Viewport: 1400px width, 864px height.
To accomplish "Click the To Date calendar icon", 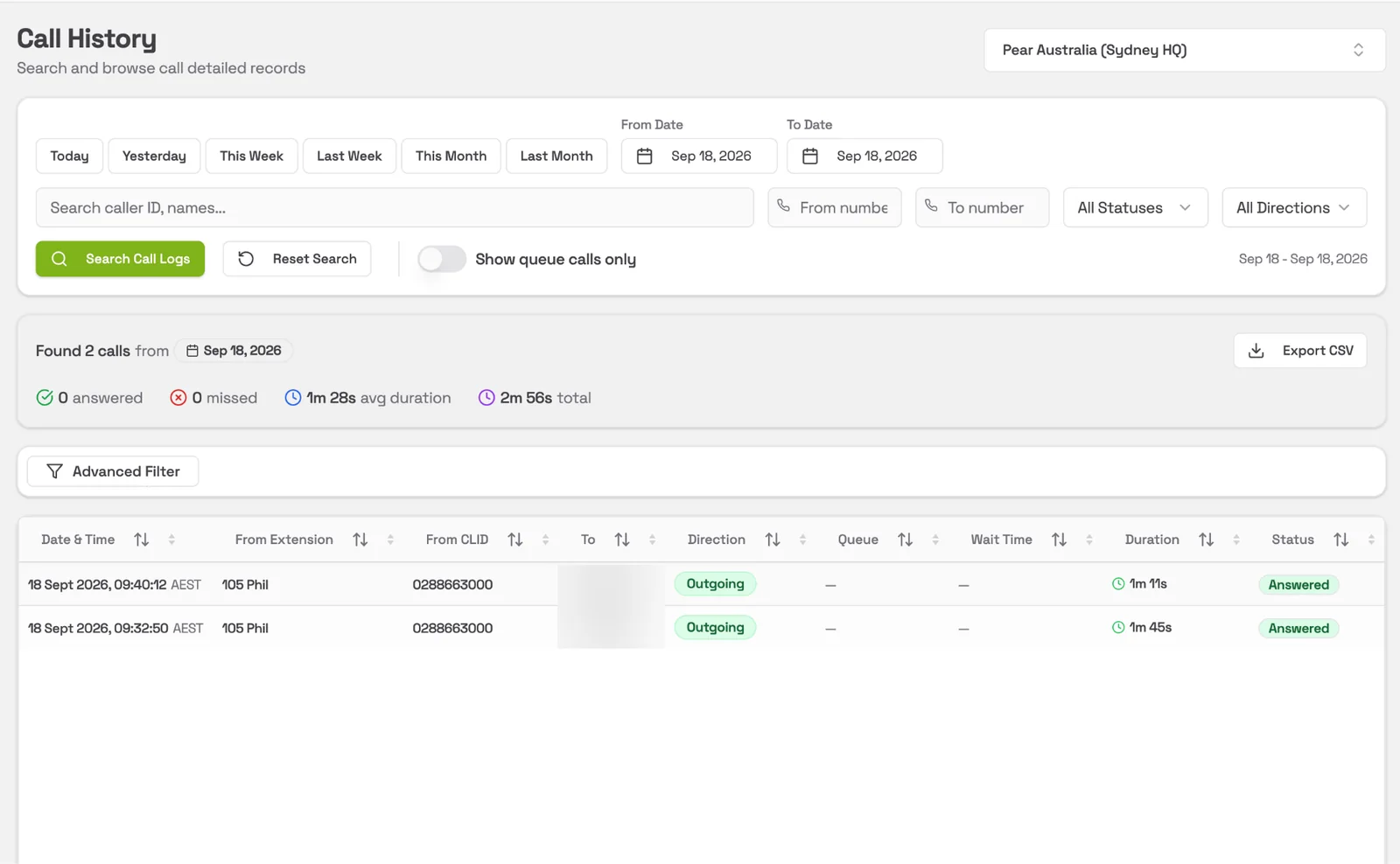I will pyautogui.click(x=810, y=156).
